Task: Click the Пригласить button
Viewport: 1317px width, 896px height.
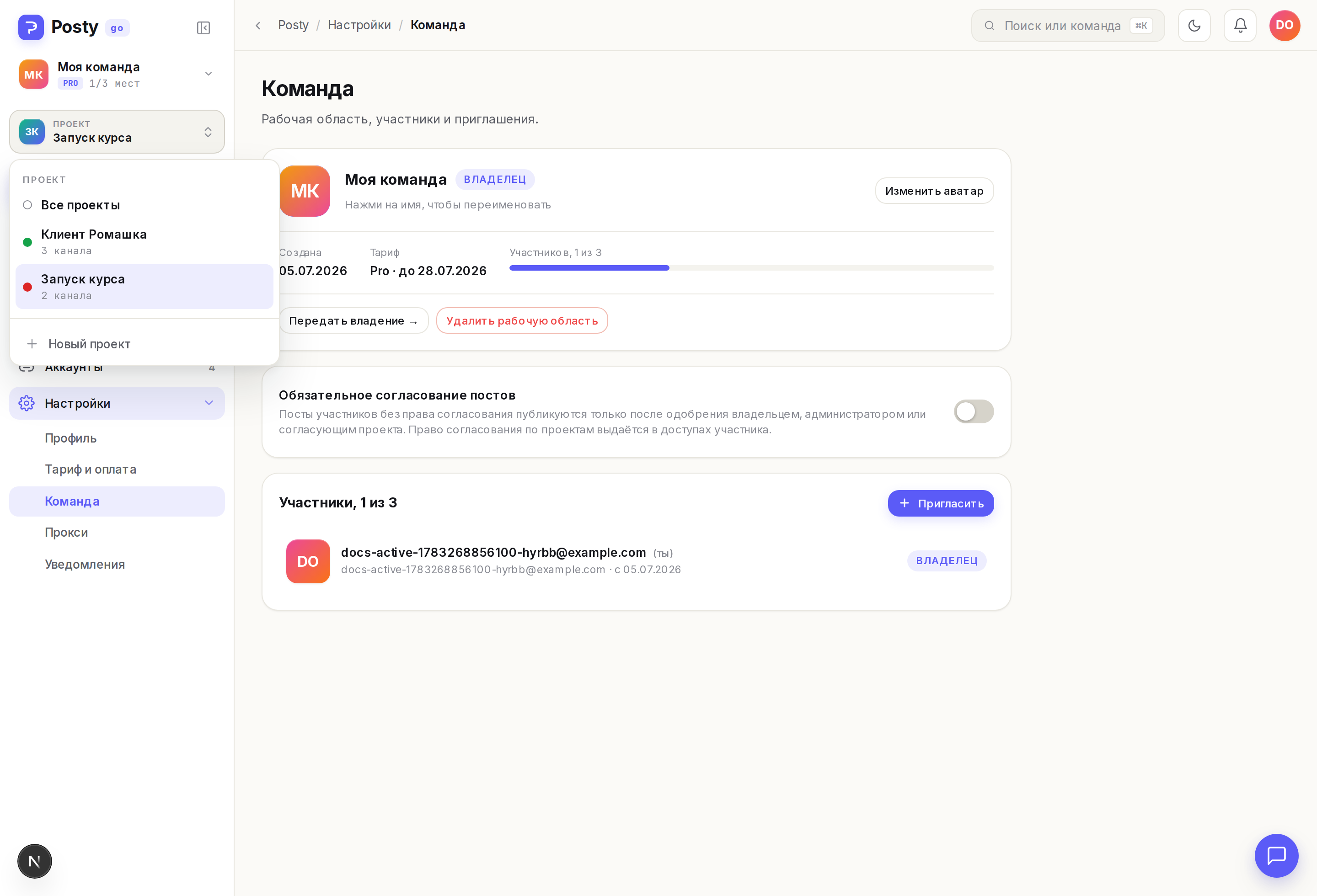Action: tap(941, 503)
